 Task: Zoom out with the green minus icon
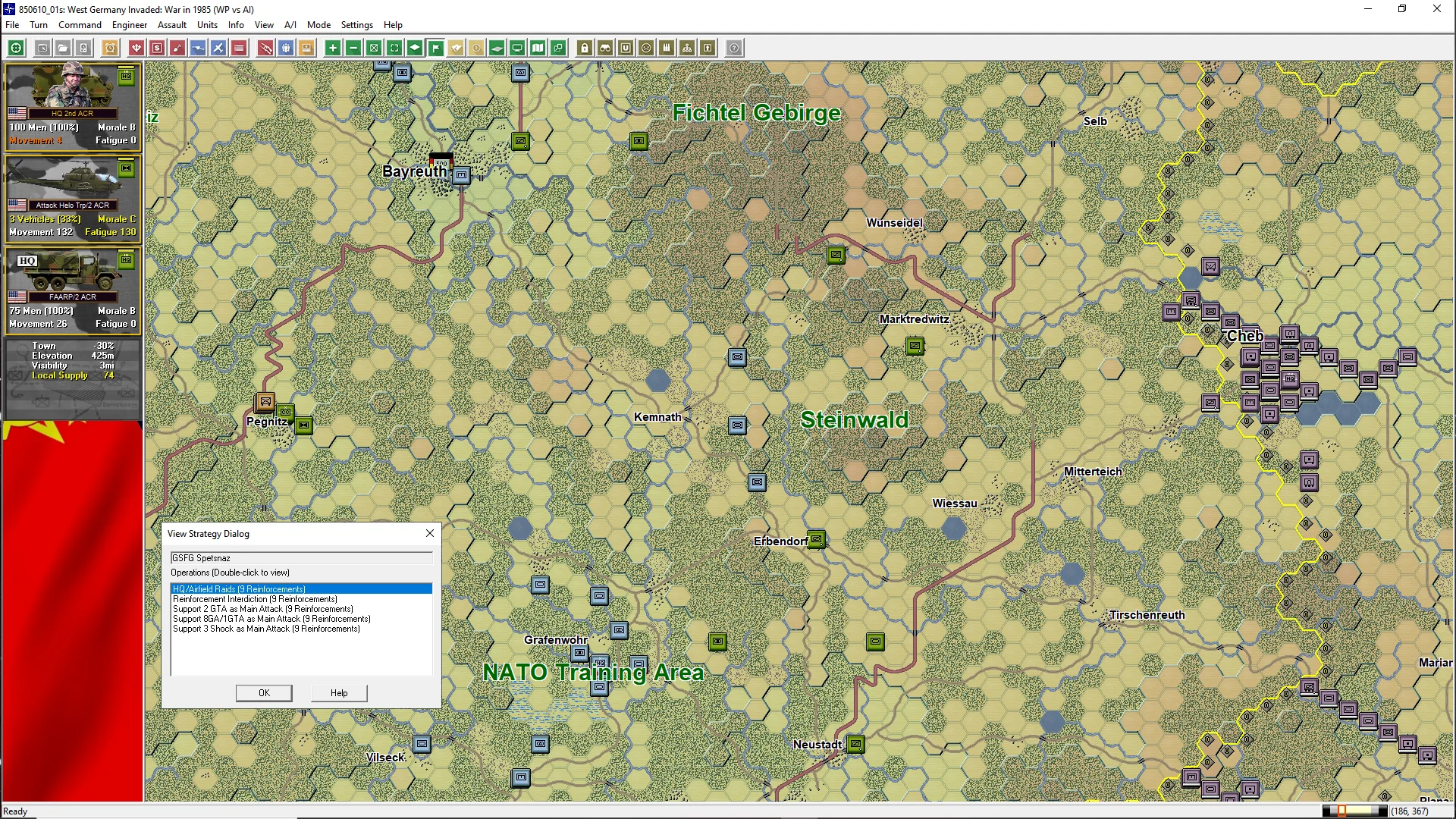(353, 48)
